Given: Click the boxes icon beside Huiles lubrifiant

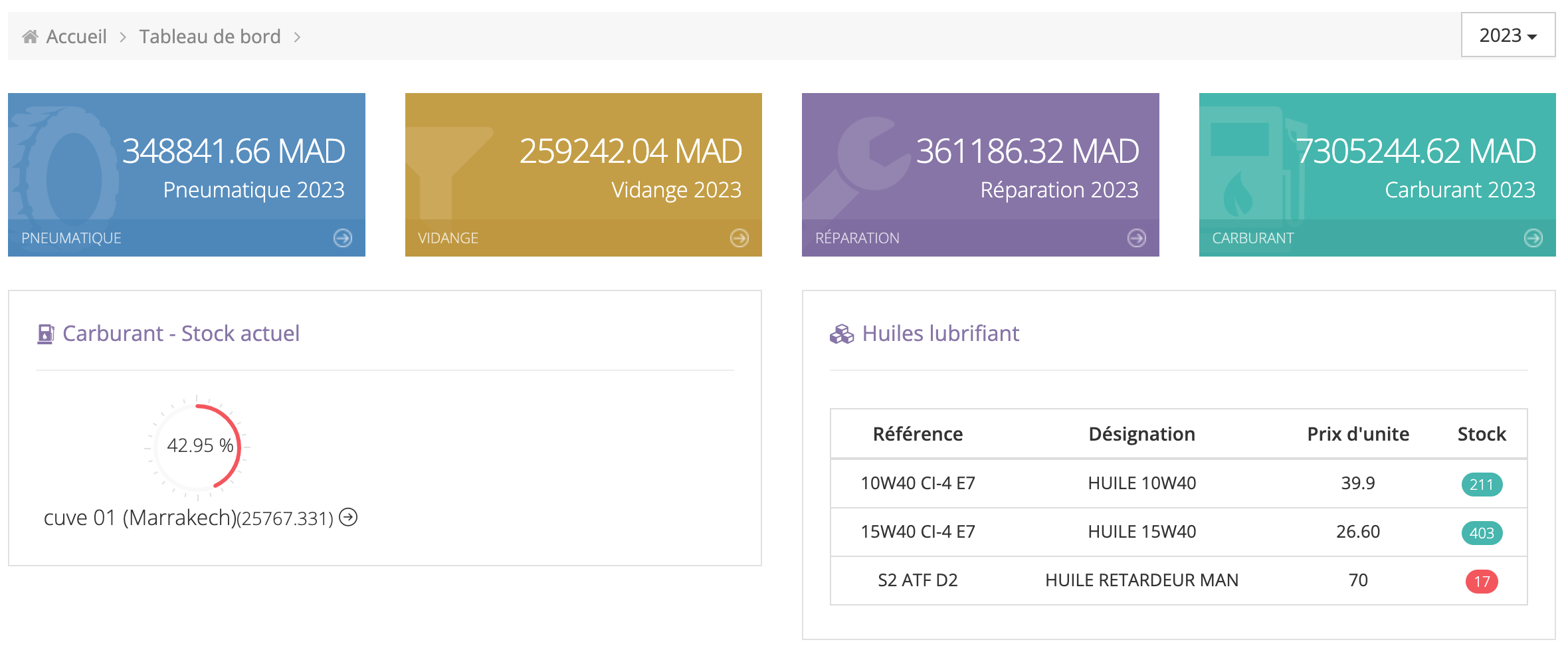Looking at the screenshot, I should (x=841, y=334).
